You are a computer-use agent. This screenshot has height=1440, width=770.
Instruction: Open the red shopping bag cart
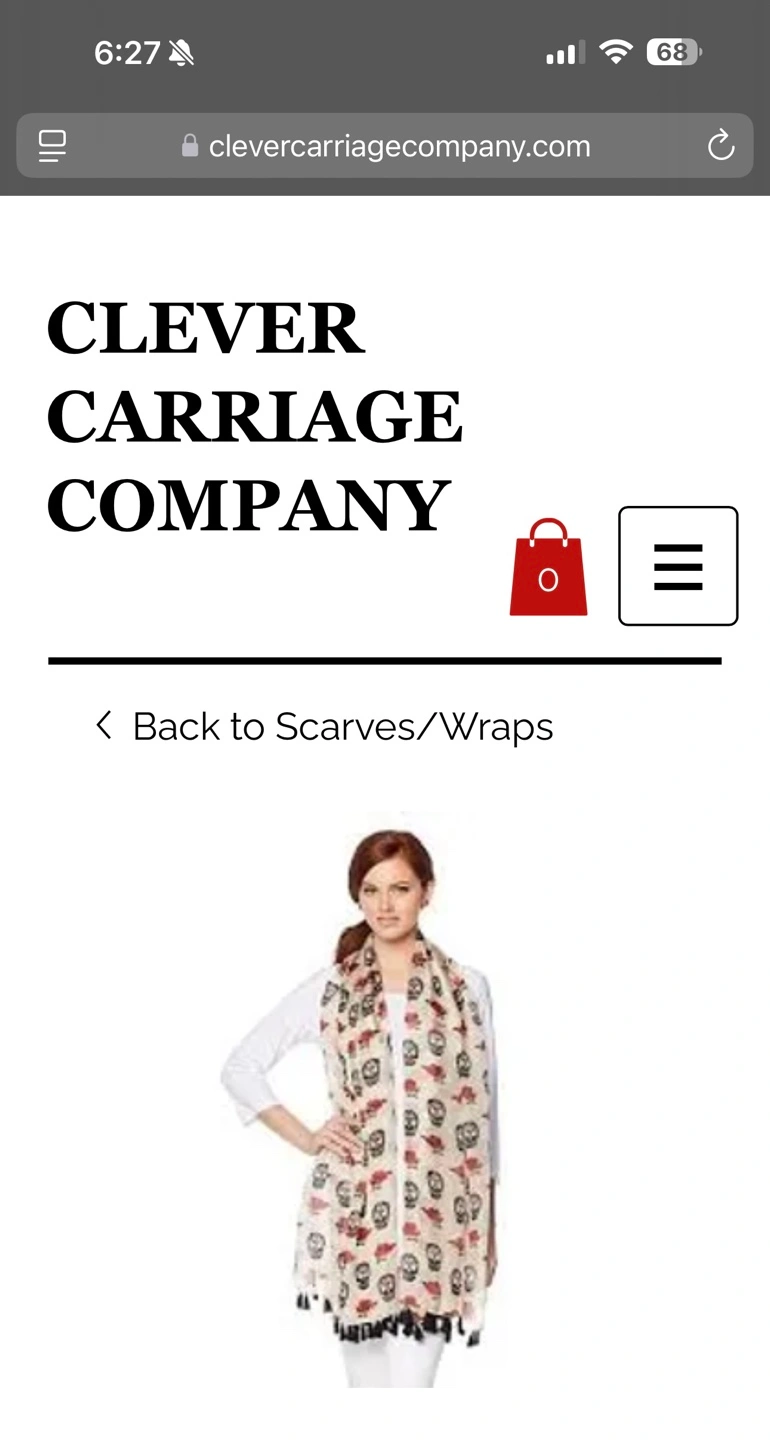548,567
